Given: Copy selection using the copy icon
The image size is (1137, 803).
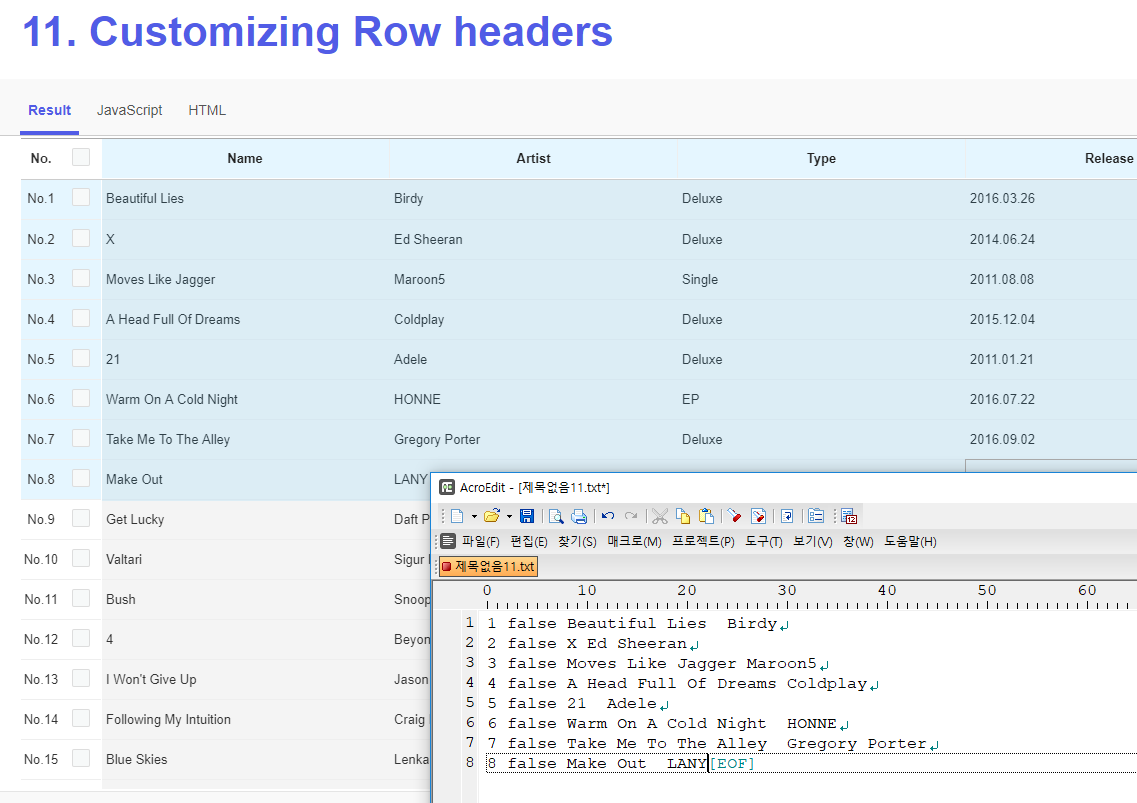Looking at the screenshot, I should tap(683, 515).
